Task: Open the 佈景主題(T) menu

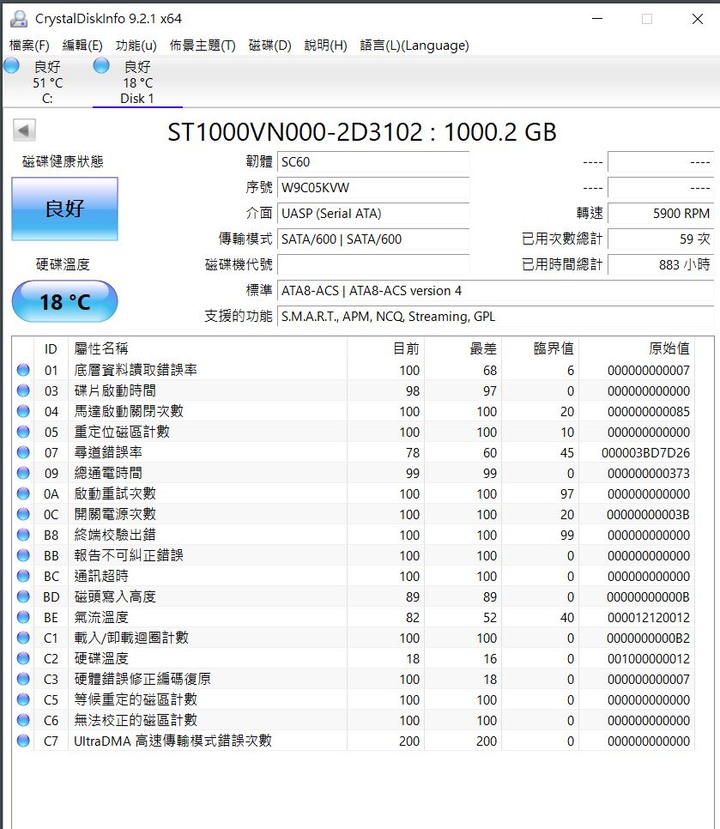Action: [x=202, y=45]
